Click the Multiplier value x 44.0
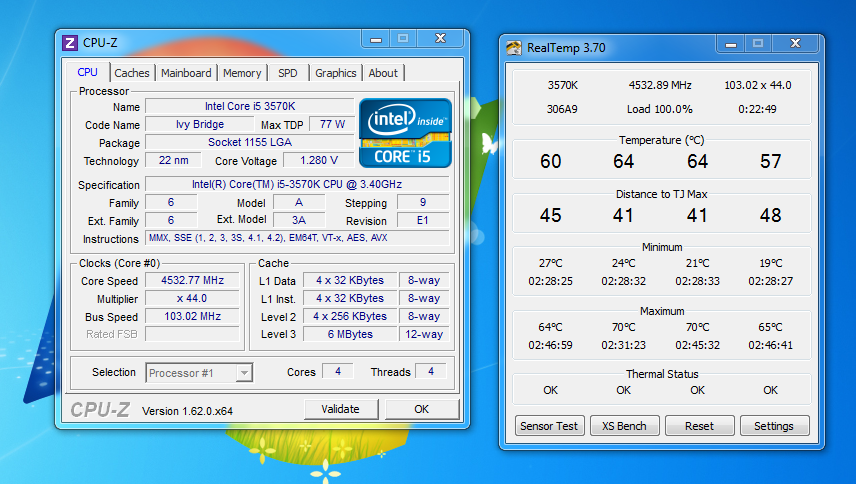 [192, 298]
